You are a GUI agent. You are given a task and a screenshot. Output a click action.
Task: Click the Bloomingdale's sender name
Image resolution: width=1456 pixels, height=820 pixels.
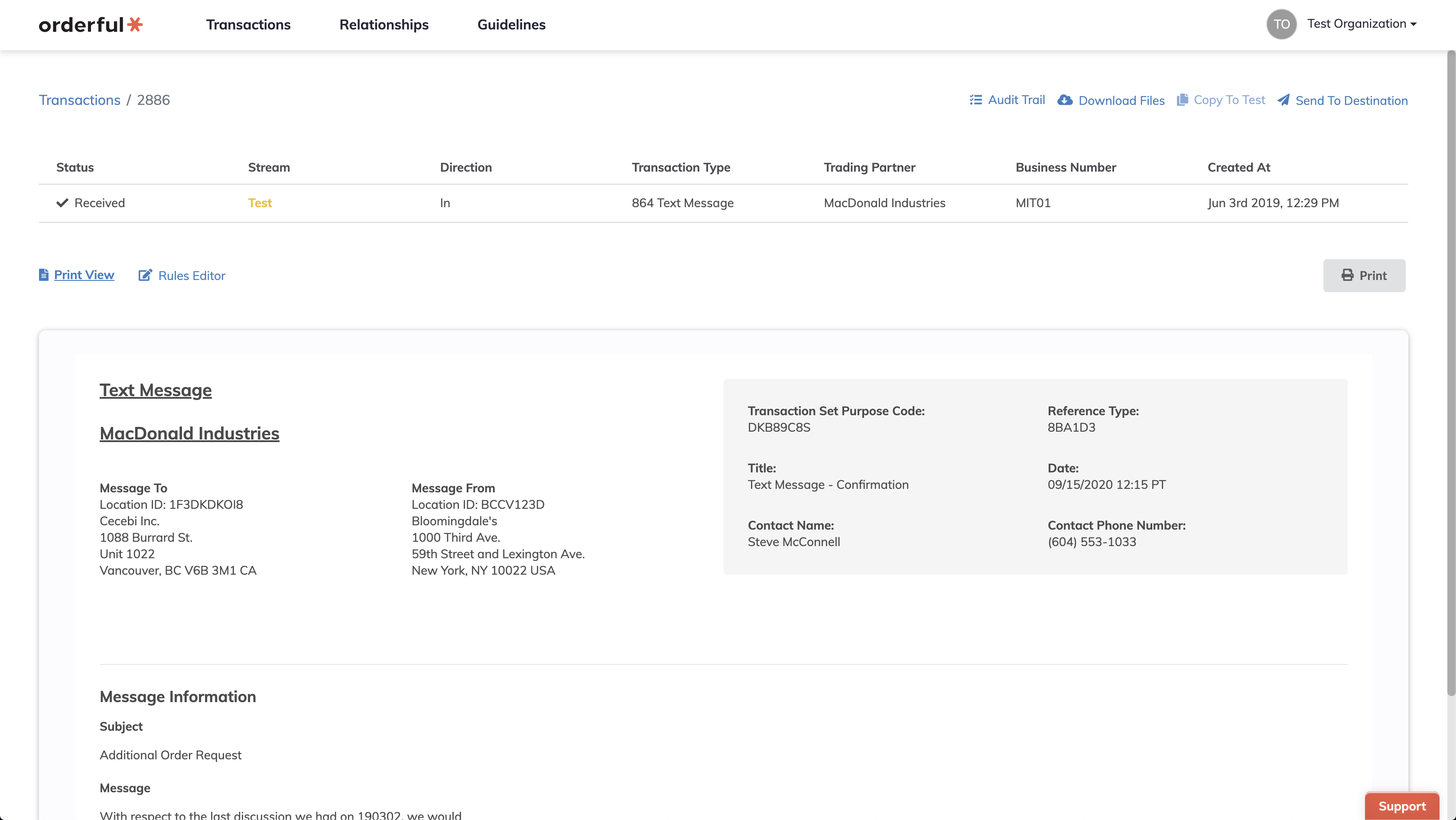454,521
